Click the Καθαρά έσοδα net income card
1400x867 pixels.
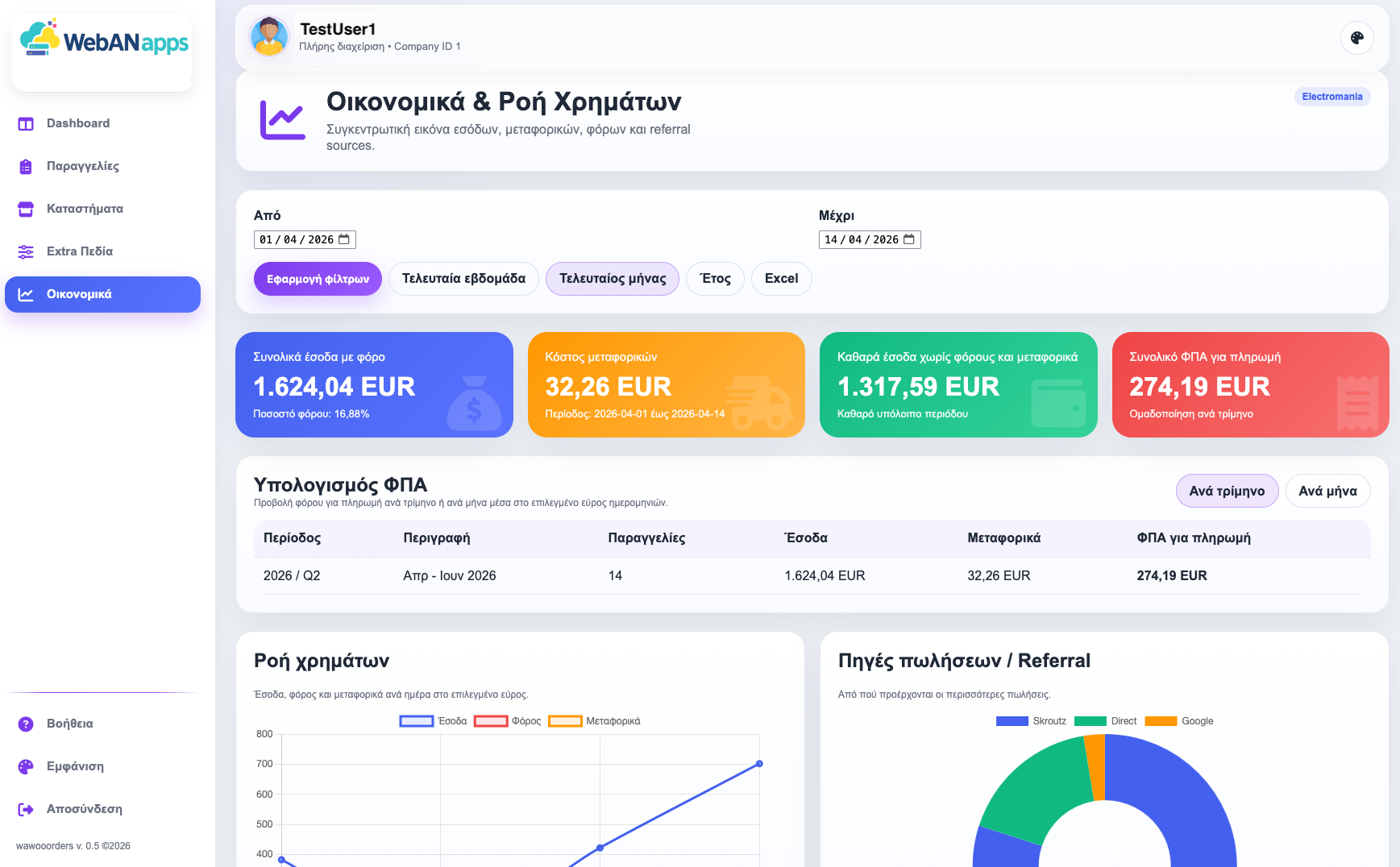[x=958, y=385]
